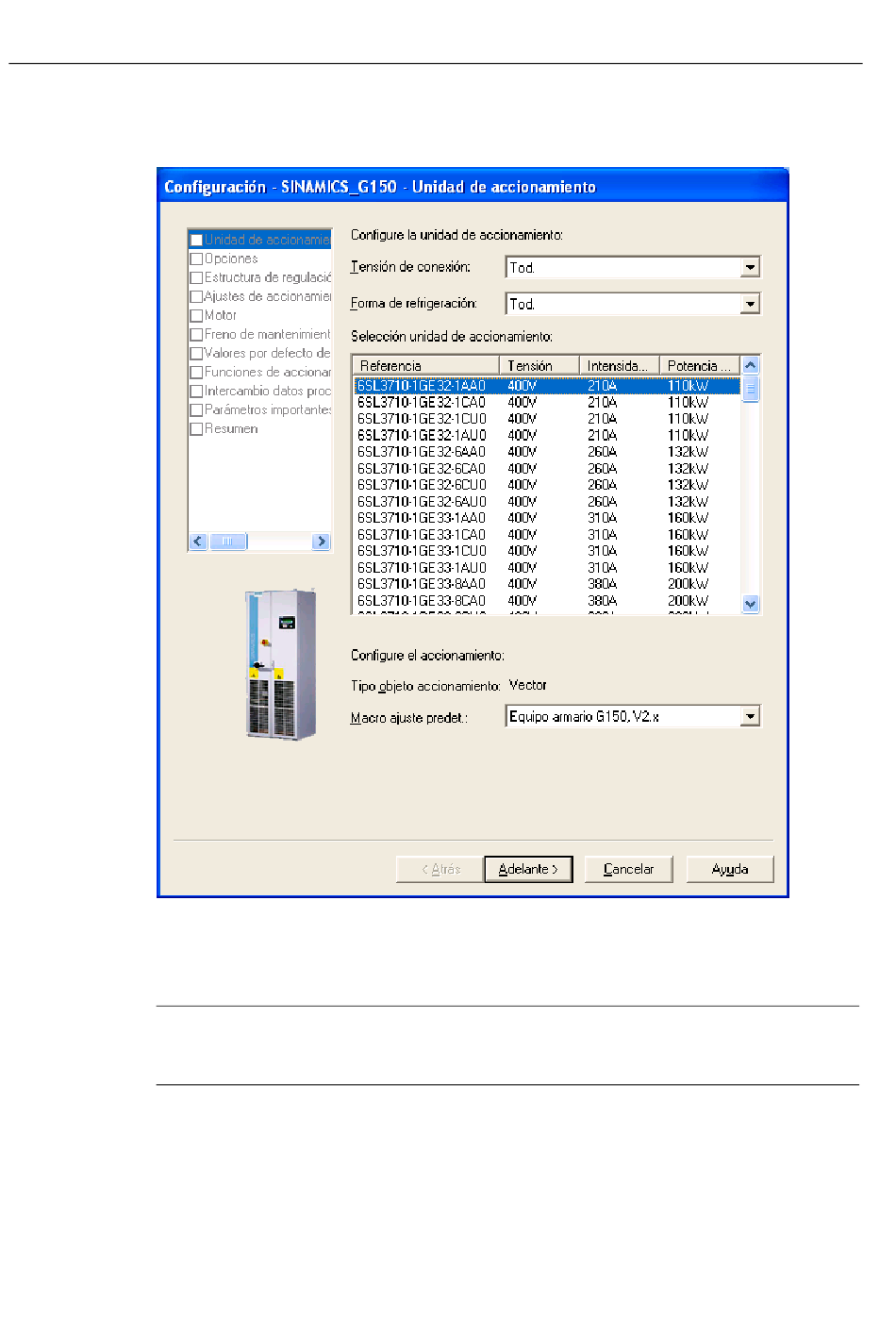The height and width of the screenshot is (1318, 896).
Task: Click the Vector drive object type value
Action: 528,685
